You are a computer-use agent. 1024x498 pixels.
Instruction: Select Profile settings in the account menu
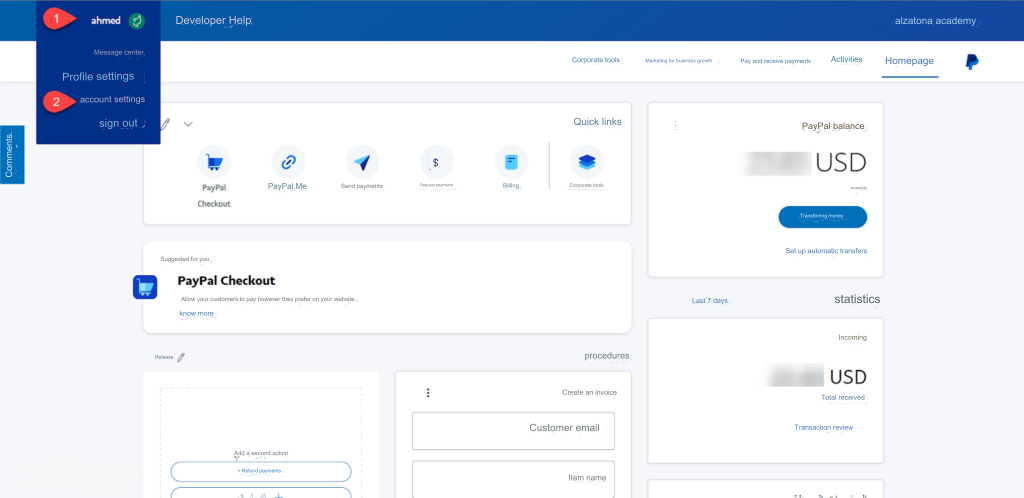(98, 76)
